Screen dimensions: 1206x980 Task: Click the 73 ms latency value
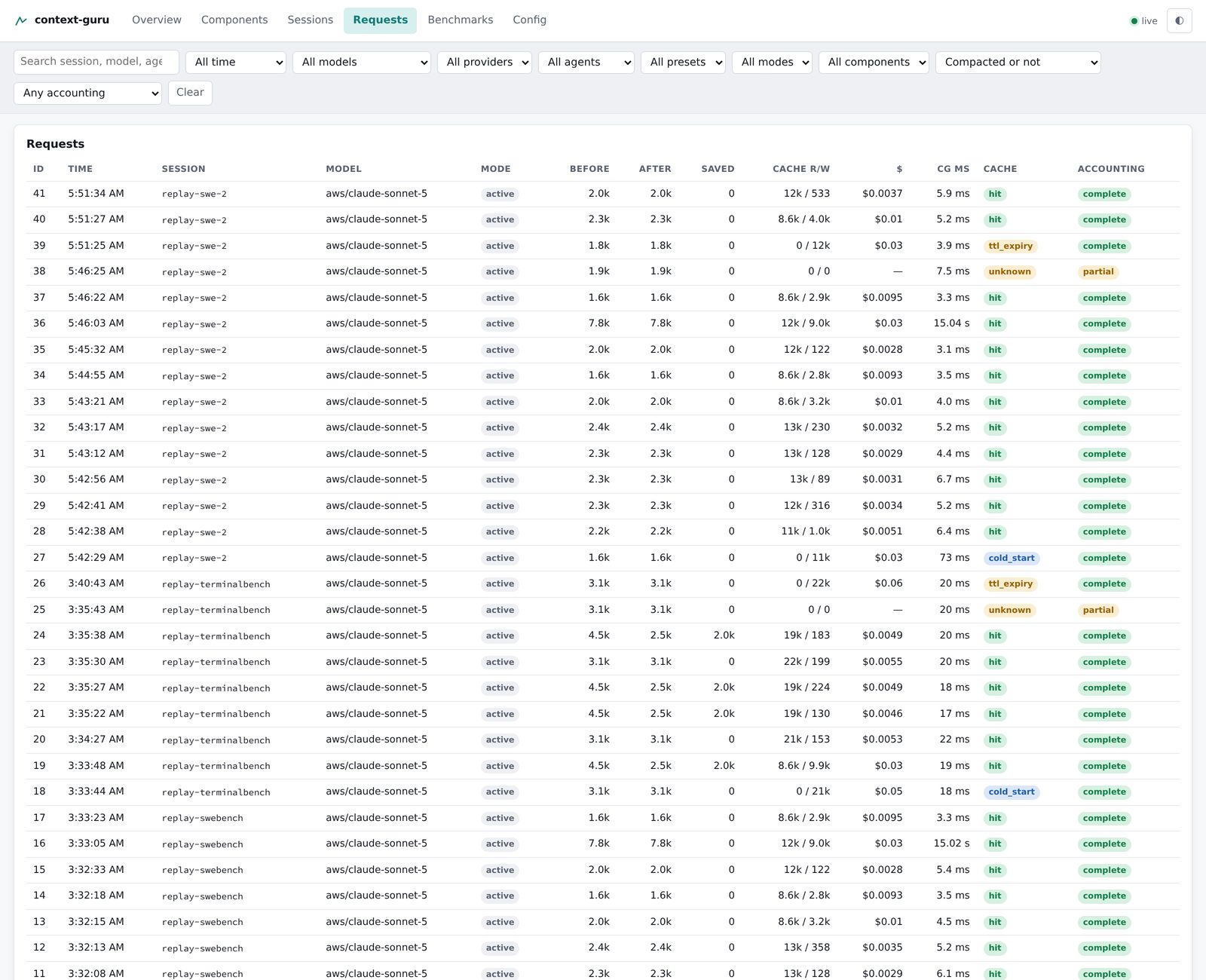point(954,558)
